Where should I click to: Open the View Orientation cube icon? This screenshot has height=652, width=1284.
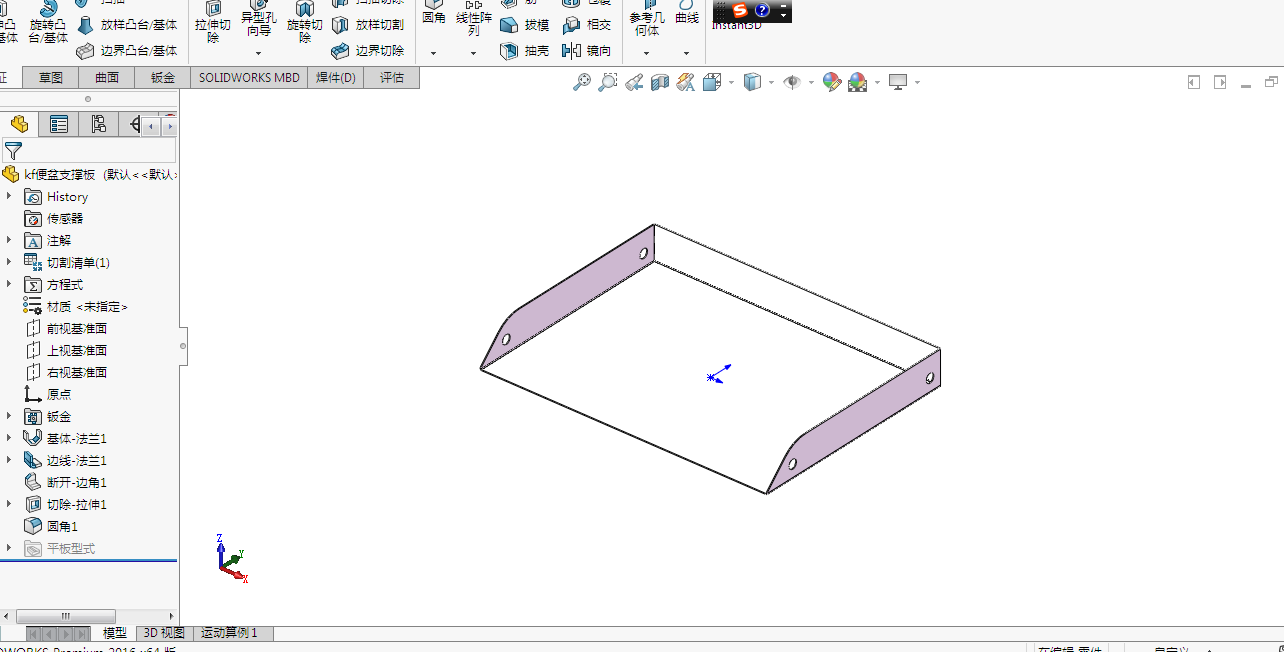click(x=712, y=82)
